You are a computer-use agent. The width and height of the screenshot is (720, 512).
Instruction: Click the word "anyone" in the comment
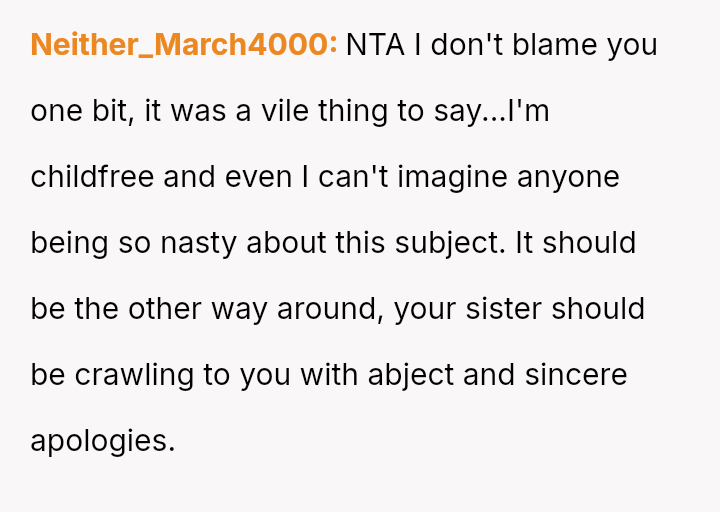(x=568, y=177)
